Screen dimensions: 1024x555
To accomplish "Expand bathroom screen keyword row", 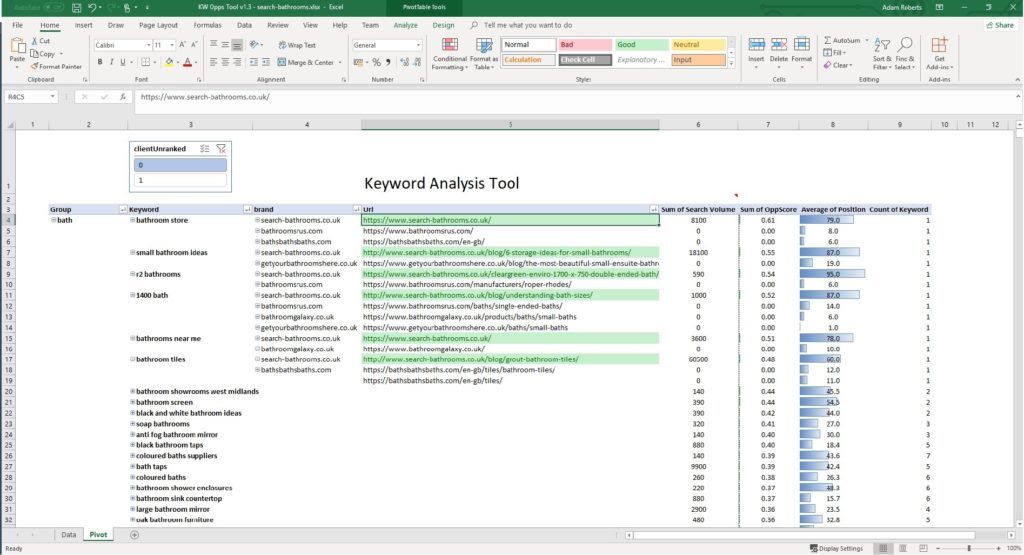I will pyautogui.click(x=133, y=402).
